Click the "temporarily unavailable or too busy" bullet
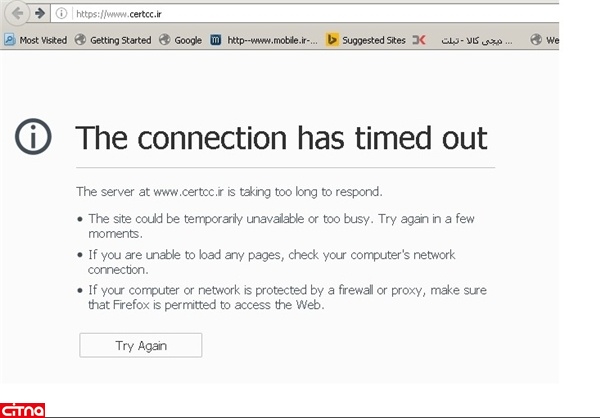Image resolution: width=600 pixels, height=418 pixels. coord(280,225)
